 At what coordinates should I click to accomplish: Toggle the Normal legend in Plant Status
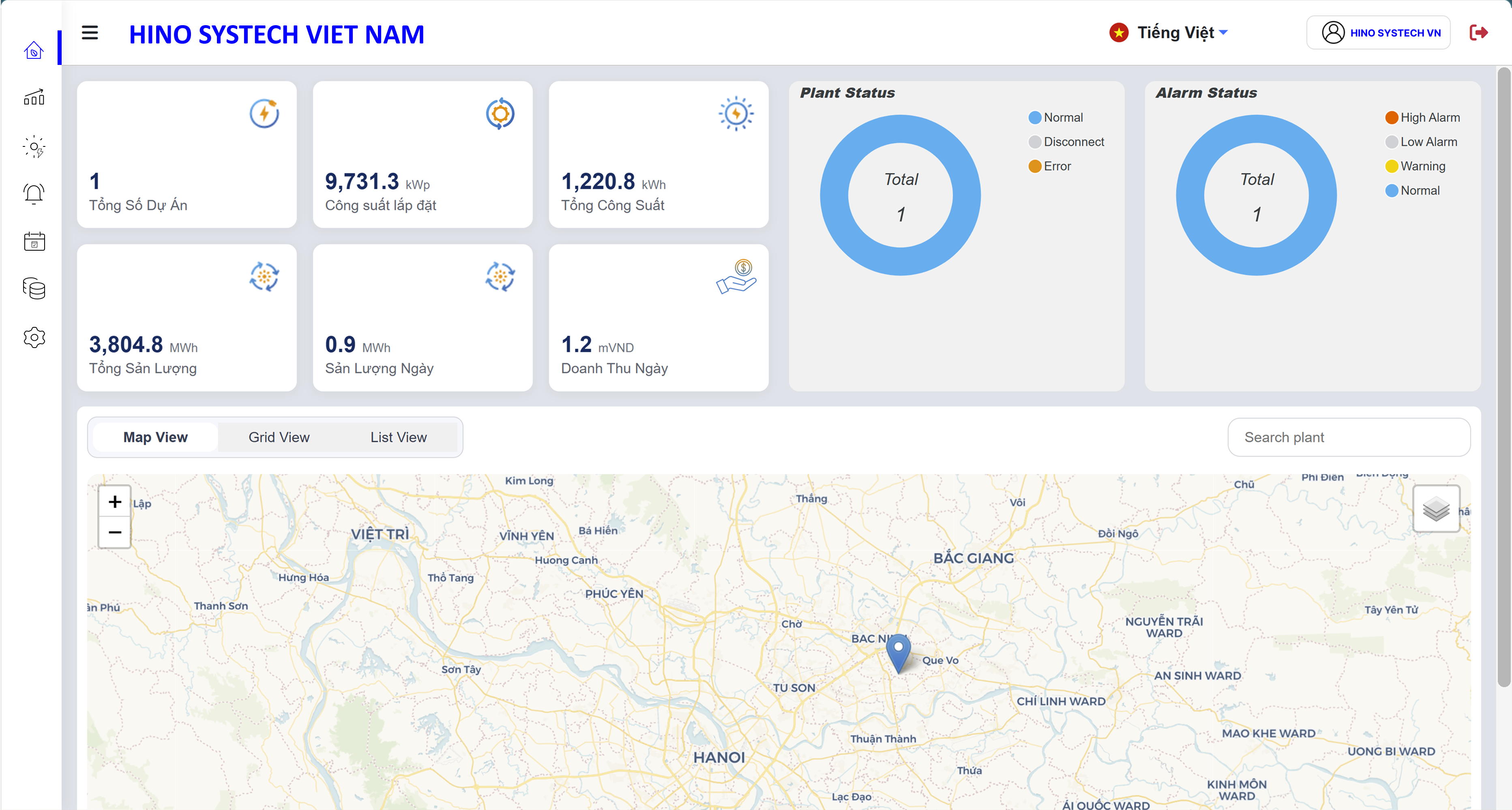point(1056,117)
